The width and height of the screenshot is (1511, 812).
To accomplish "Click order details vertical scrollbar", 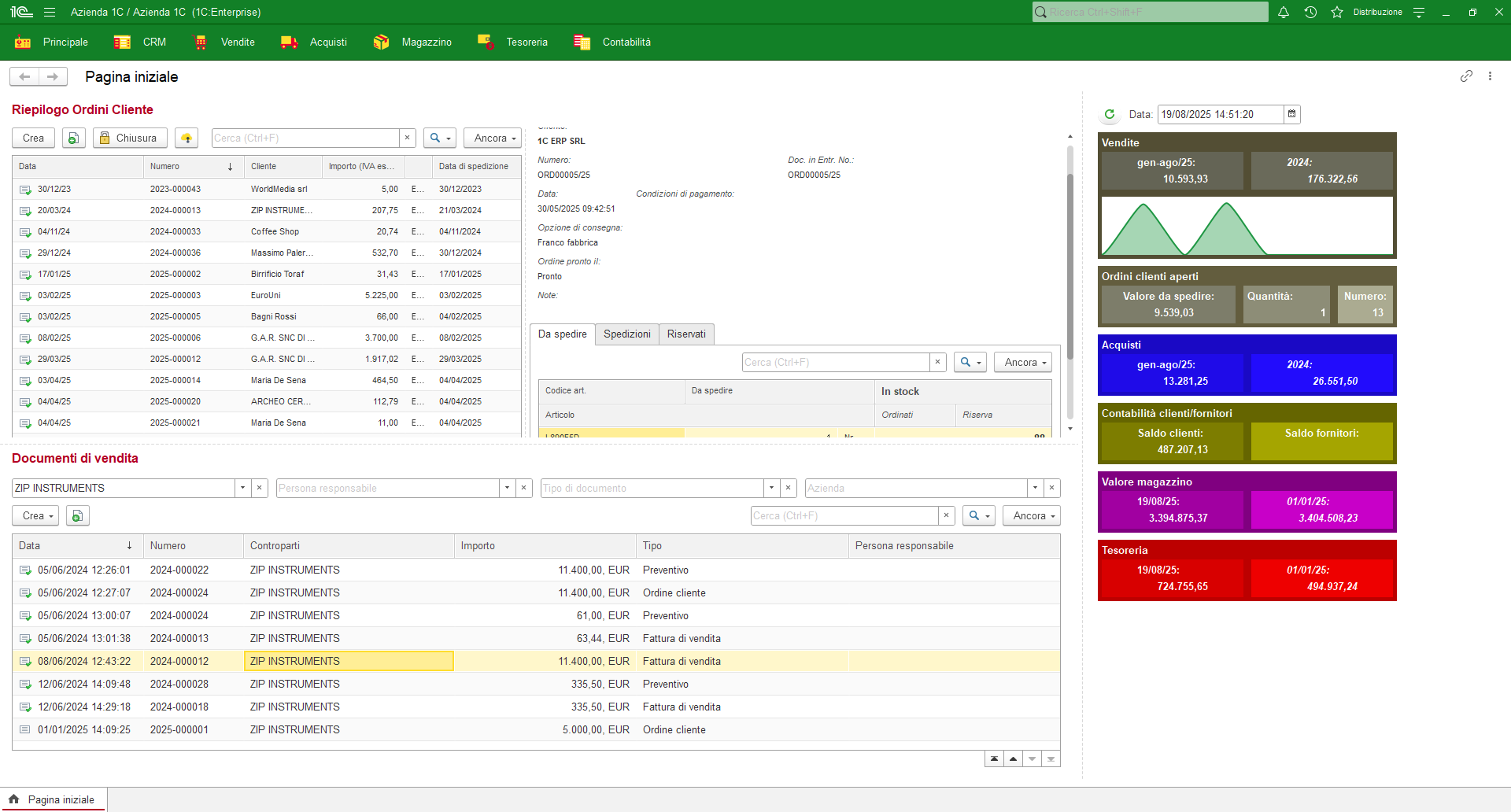I will point(1070,267).
